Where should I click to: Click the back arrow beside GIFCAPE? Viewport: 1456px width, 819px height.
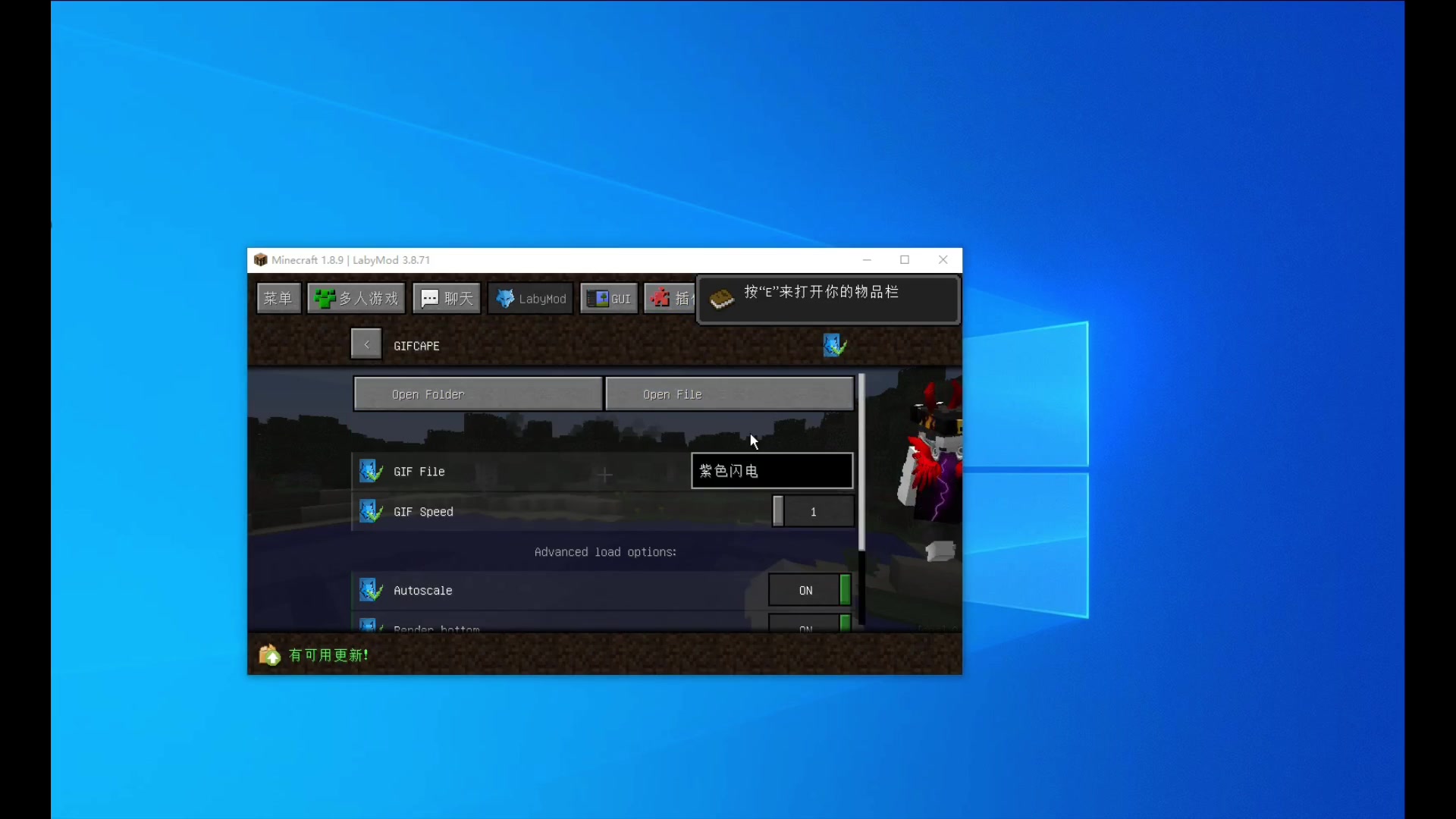click(366, 344)
